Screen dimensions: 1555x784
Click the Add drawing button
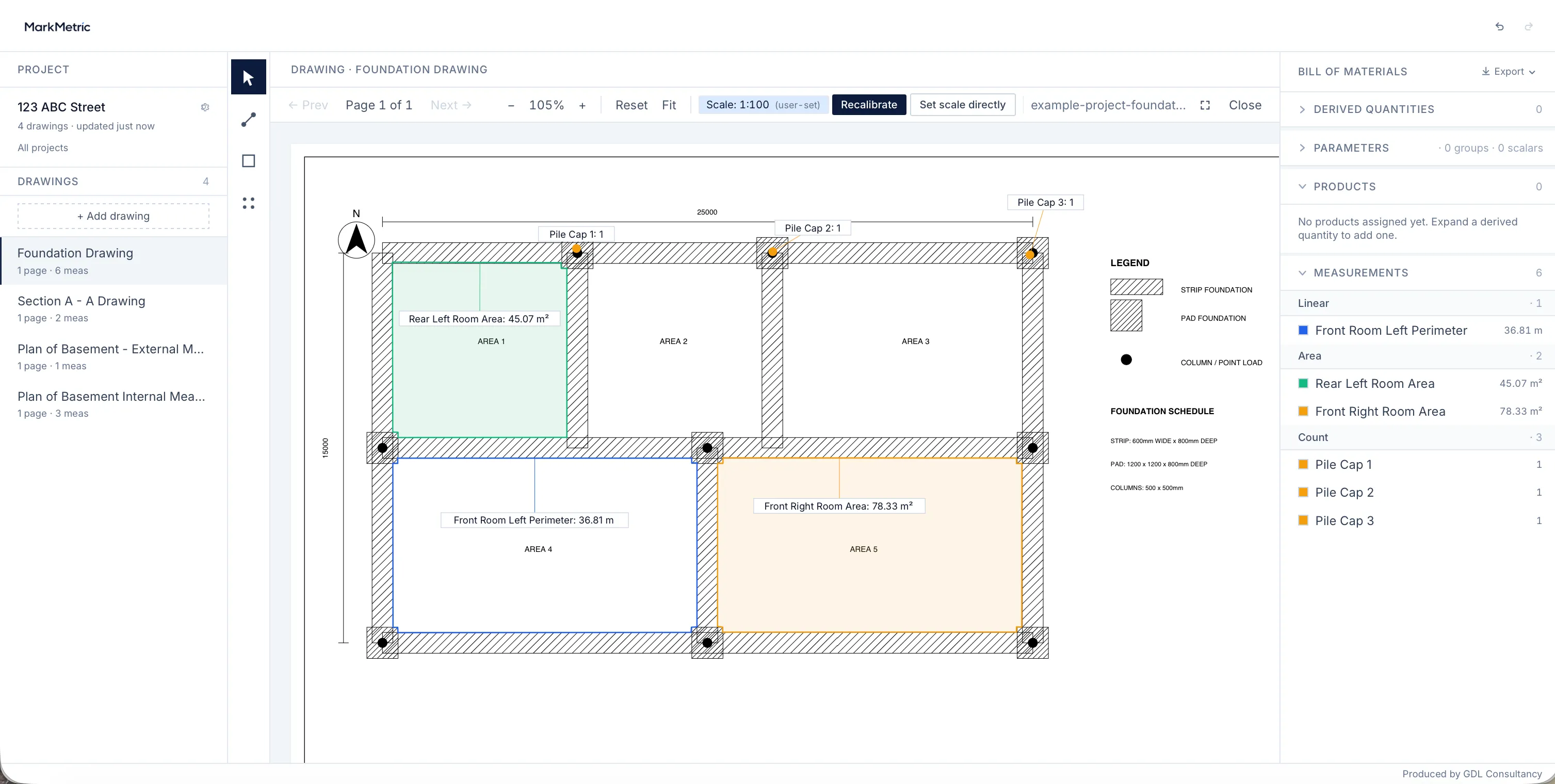coord(114,216)
